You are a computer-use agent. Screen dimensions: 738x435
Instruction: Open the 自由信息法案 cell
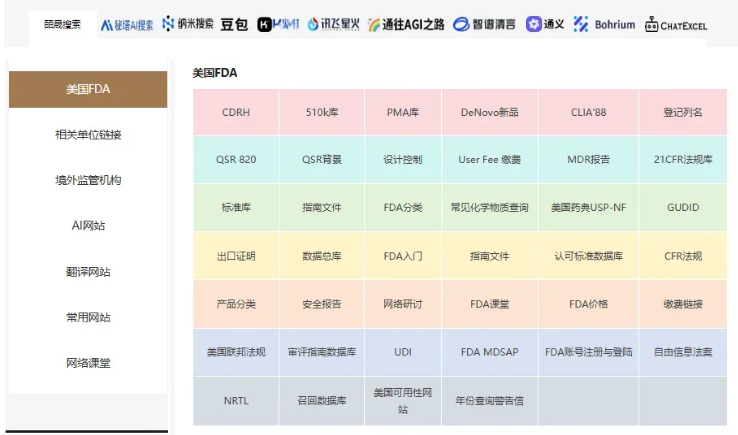pos(683,352)
